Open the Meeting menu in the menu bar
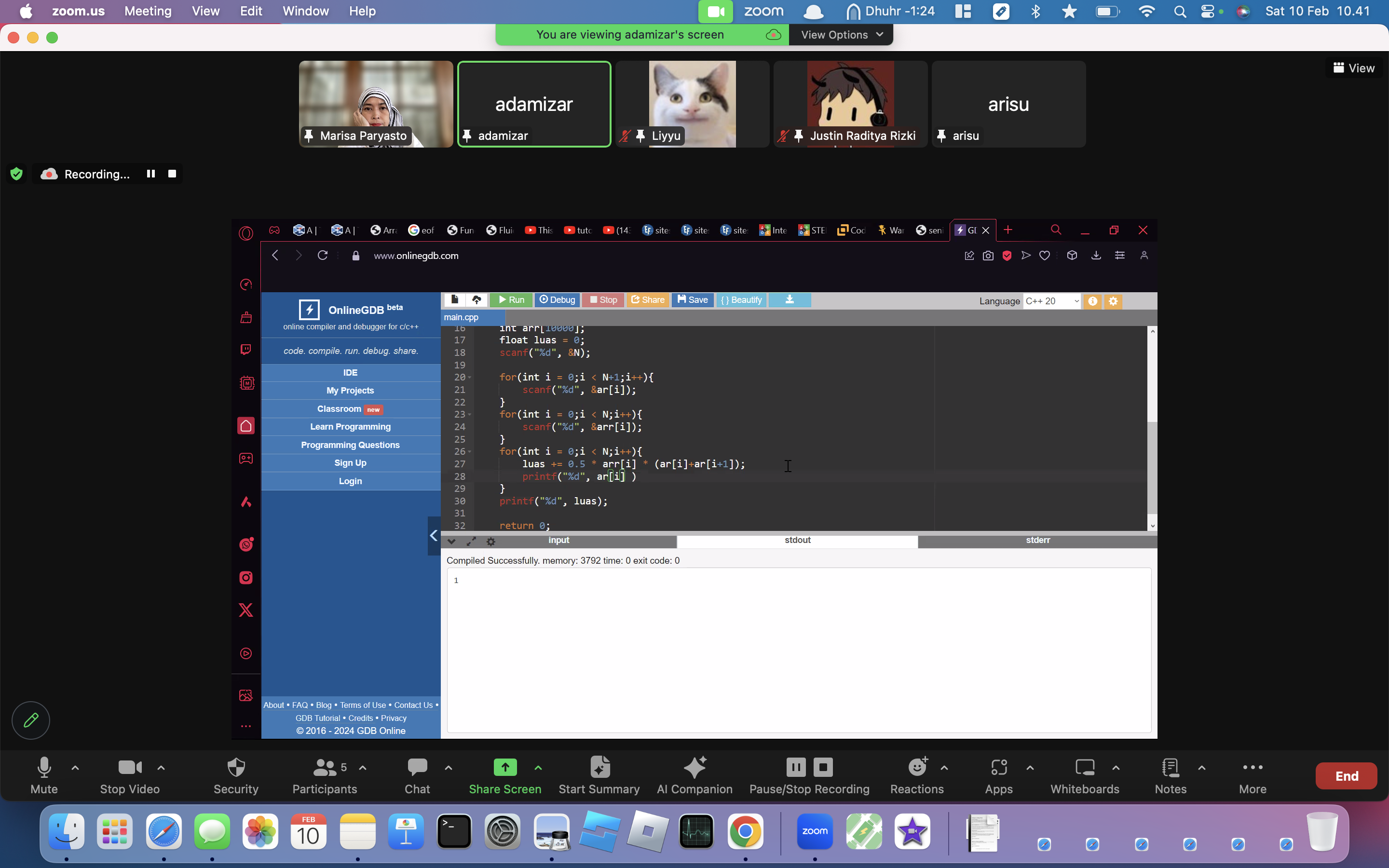Viewport: 1389px width, 868px height. pyautogui.click(x=148, y=11)
